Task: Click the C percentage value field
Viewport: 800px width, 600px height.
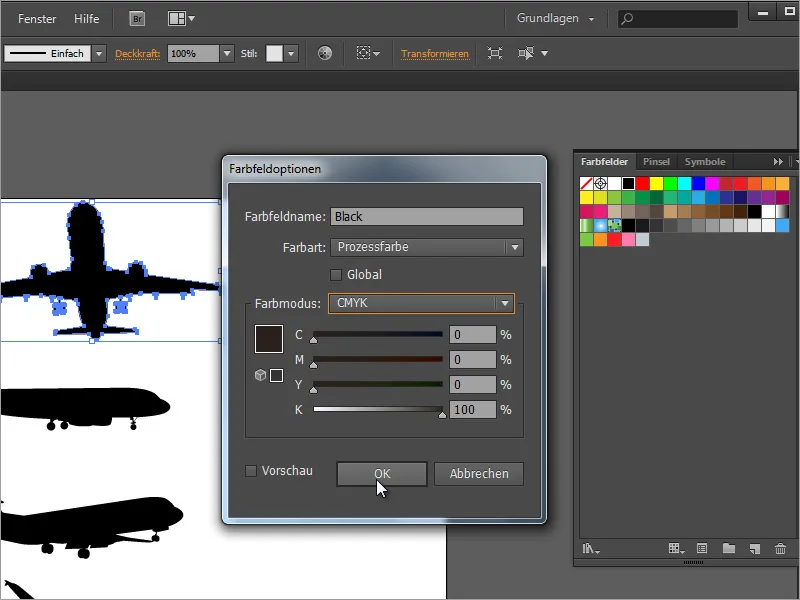Action: 472,335
